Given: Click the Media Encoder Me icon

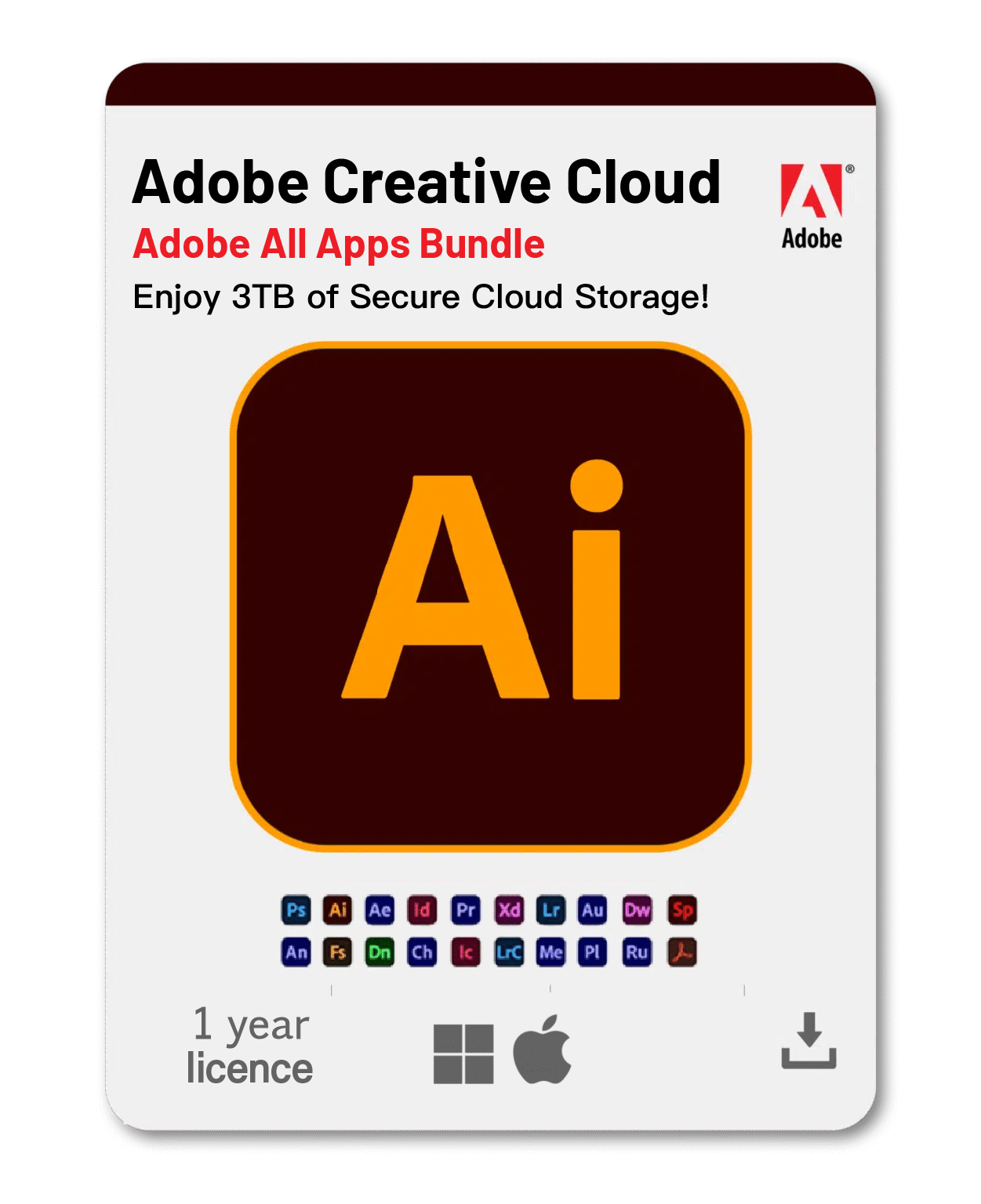Looking at the screenshot, I should tap(551, 952).
